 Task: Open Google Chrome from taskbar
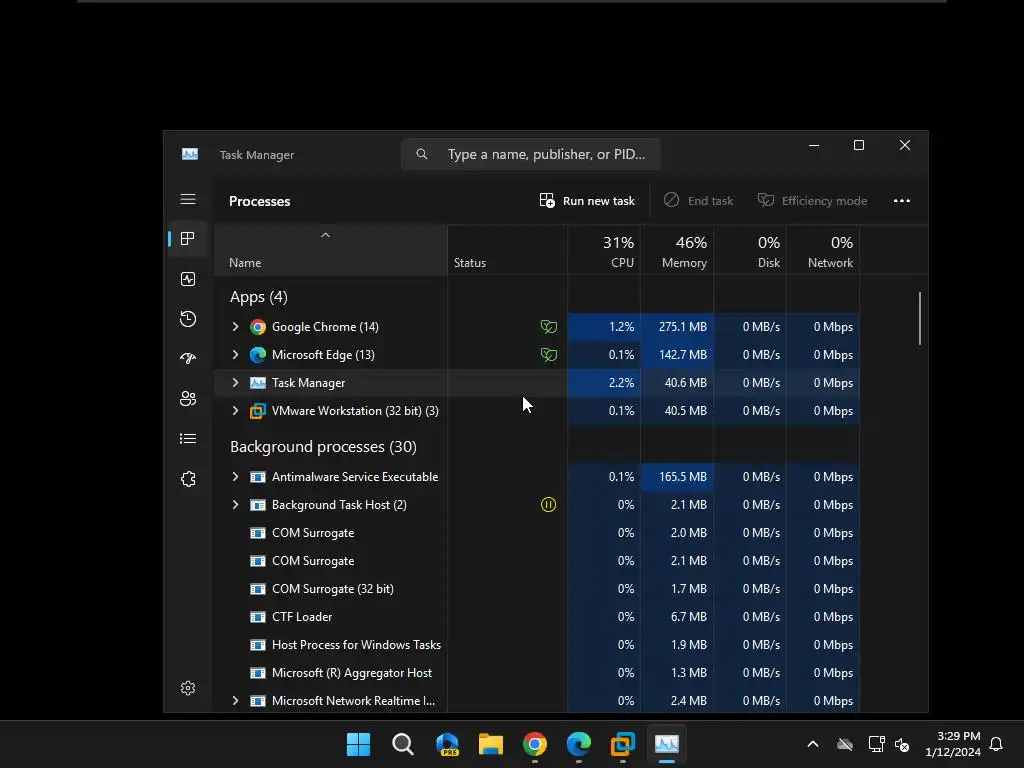[x=535, y=744]
